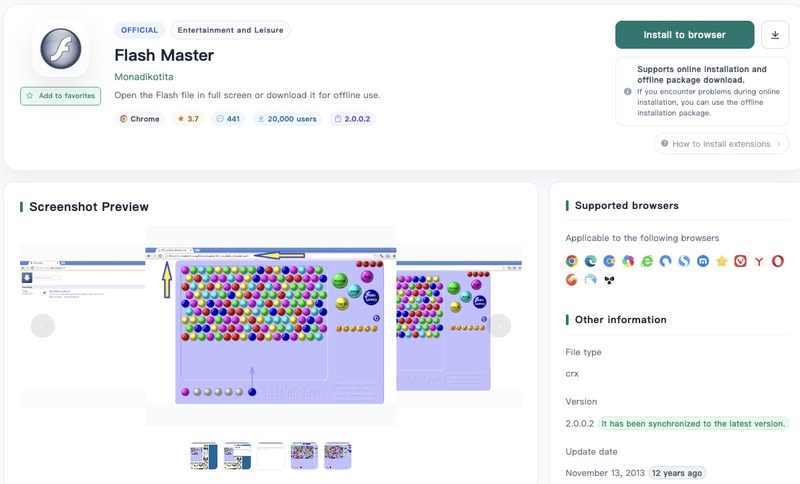Click the orange swirl browser icon
Image resolution: width=800 pixels, height=484 pixels.
pyautogui.click(x=572, y=279)
